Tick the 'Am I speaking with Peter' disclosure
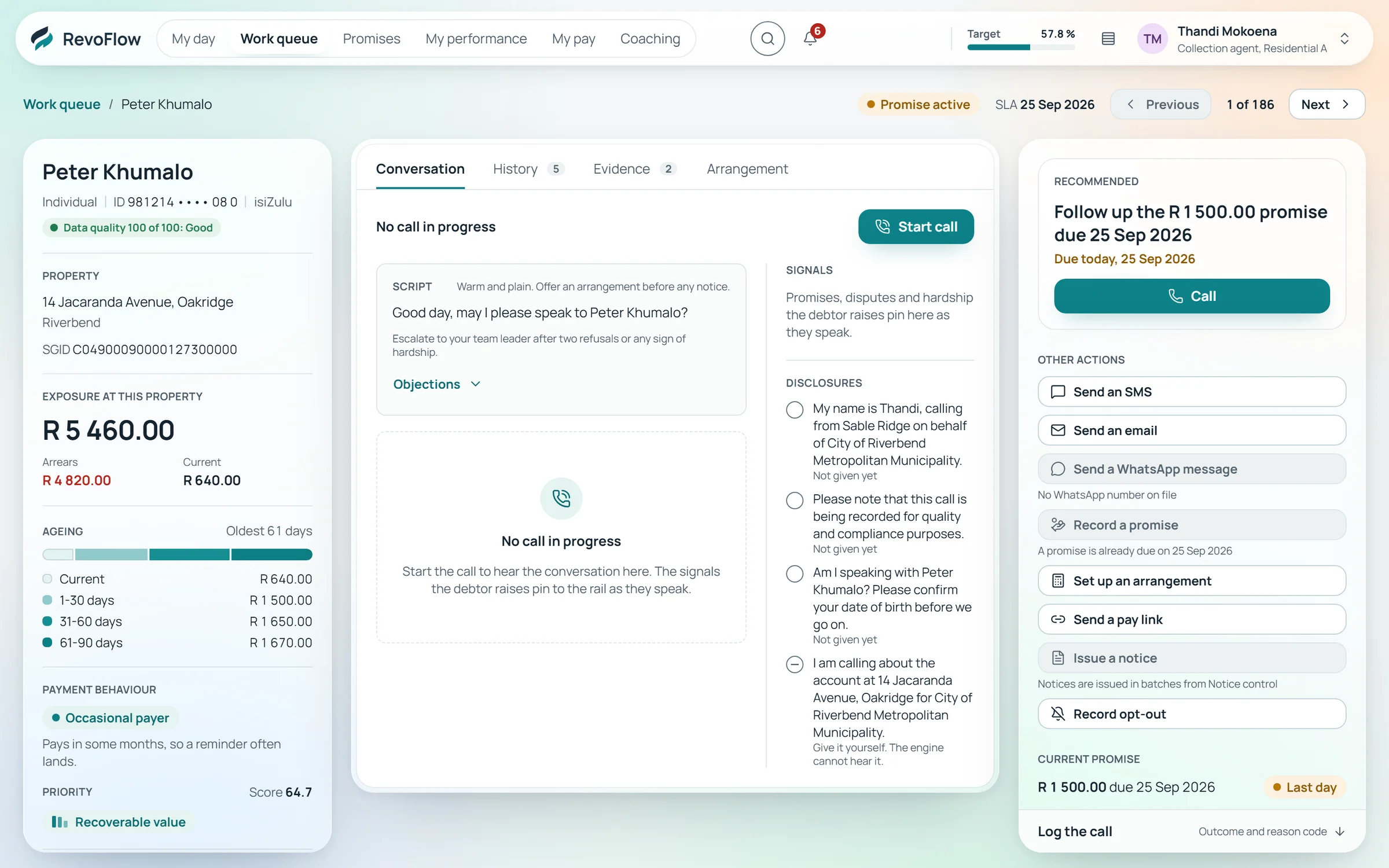The height and width of the screenshot is (868, 1389). 795,573
